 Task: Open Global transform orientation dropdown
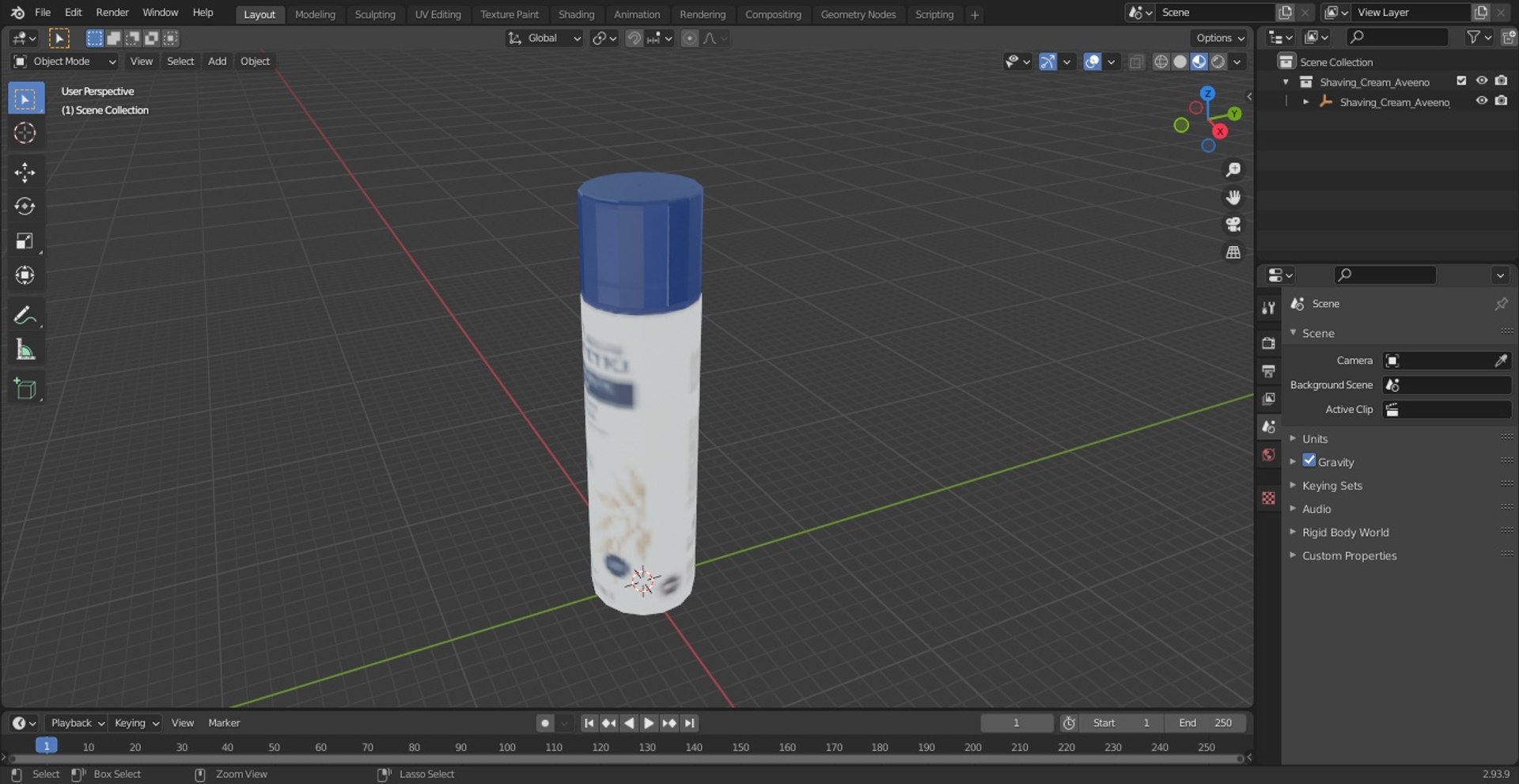[x=544, y=38]
